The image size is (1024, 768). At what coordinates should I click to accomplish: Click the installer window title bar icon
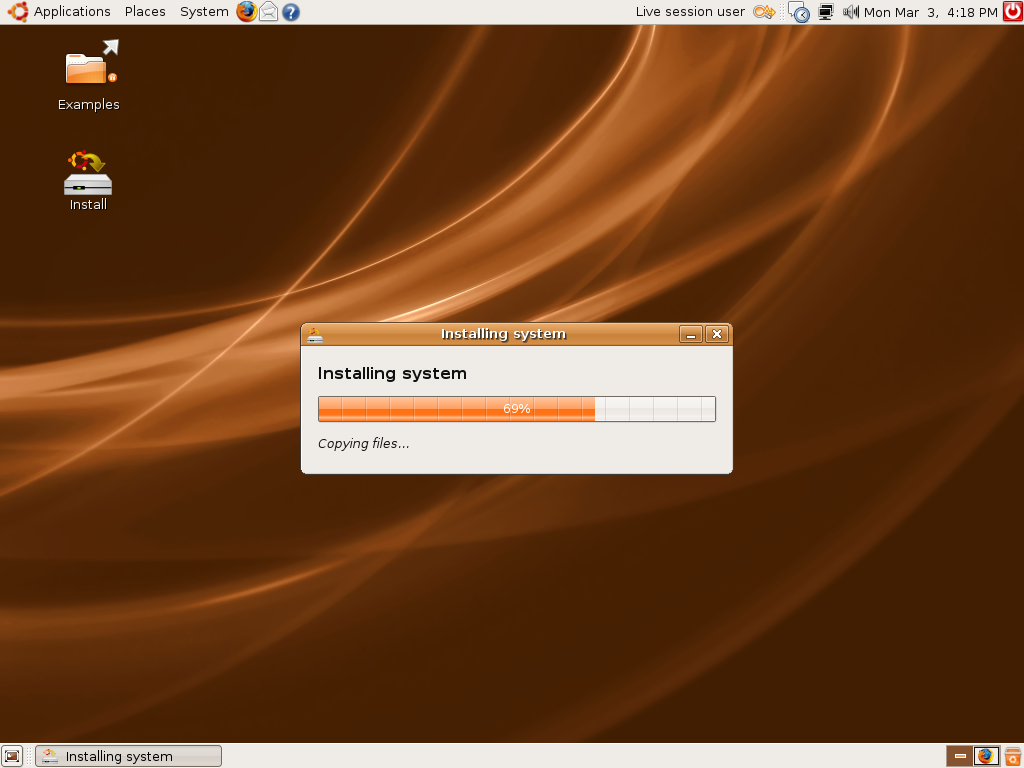(315, 334)
